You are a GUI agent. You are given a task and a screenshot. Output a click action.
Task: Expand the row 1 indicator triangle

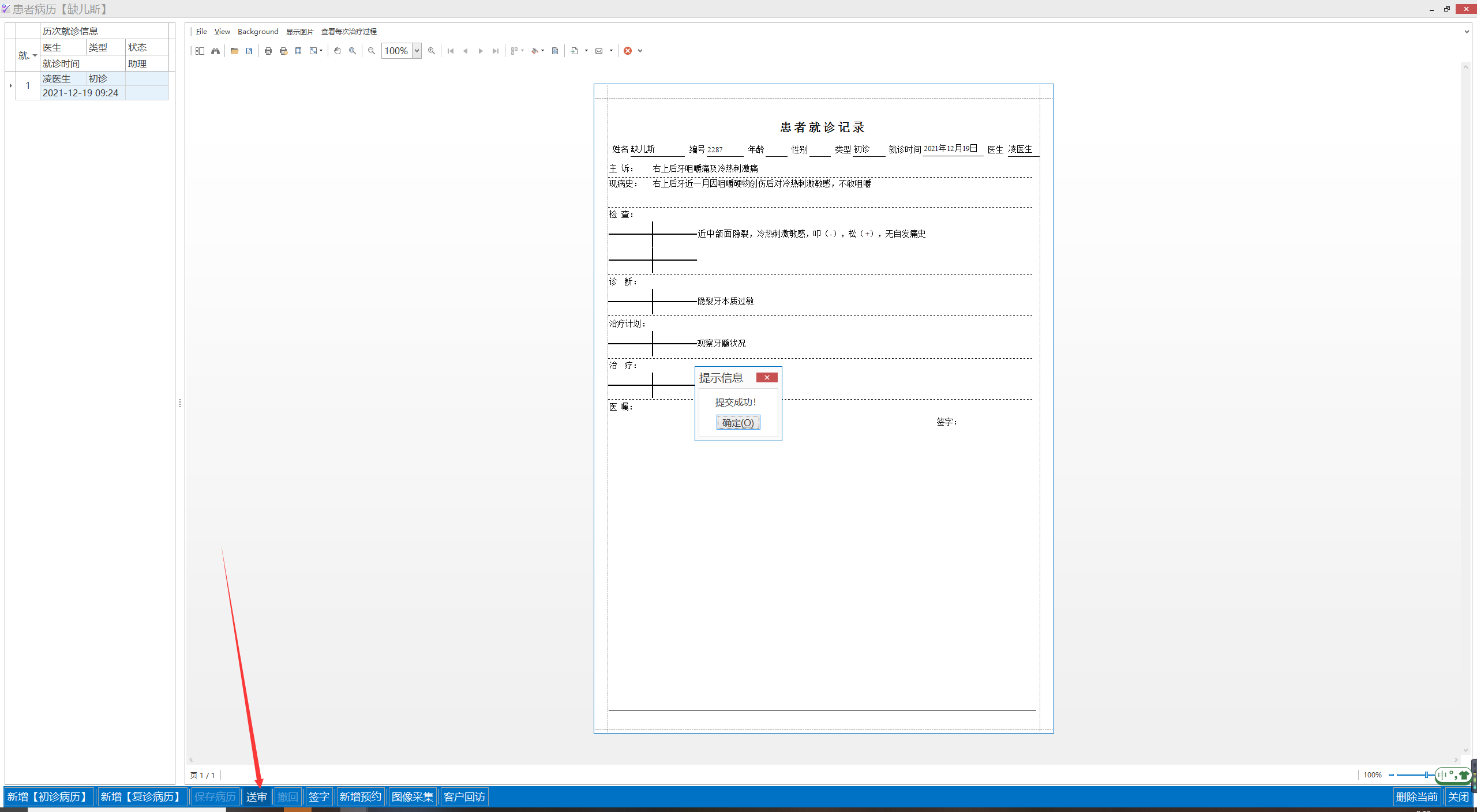10,85
